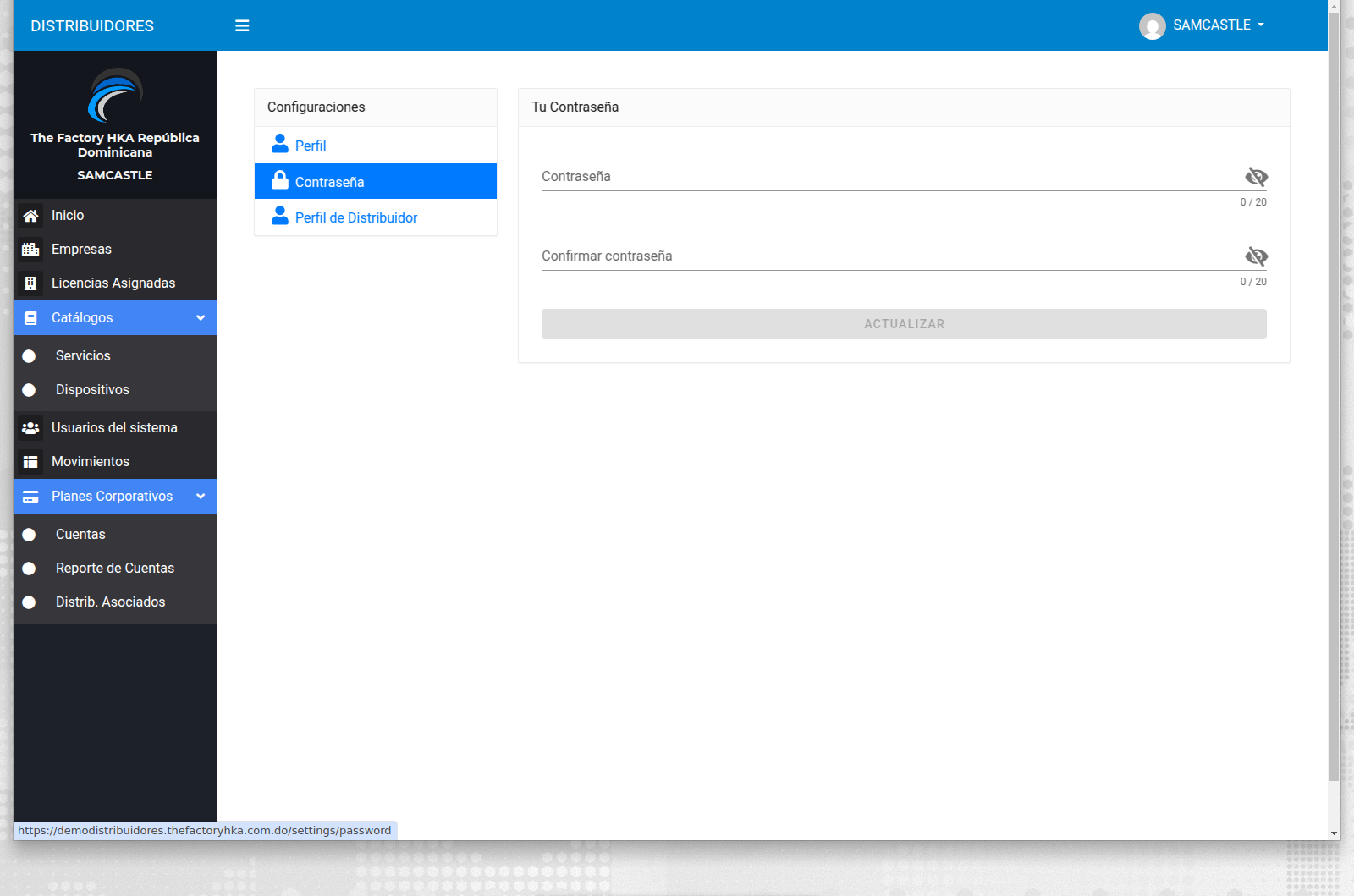Screen dimensions: 1354x896
Task: Click the SAMCASTLE user avatar
Action: (1152, 26)
